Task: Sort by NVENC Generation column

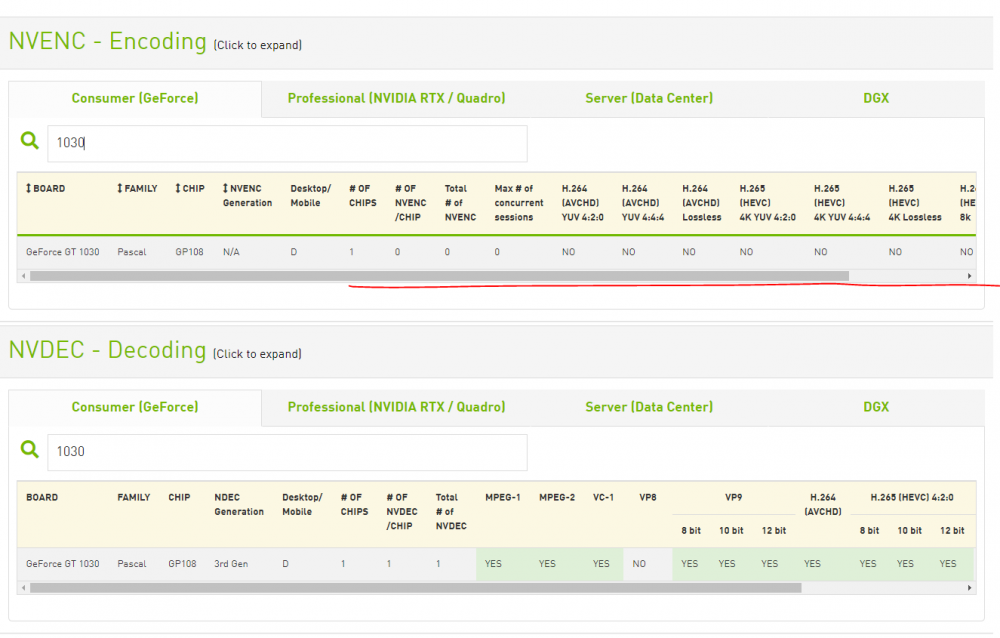Action: [247, 196]
